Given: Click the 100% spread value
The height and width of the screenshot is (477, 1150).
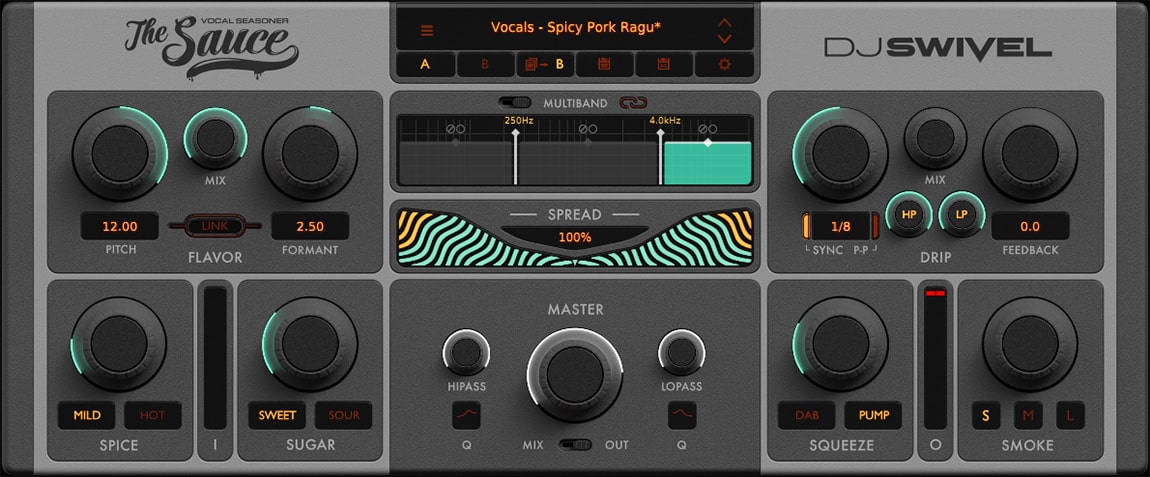Looking at the screenshot, I should pyautogui.click(x=575, y=237).
